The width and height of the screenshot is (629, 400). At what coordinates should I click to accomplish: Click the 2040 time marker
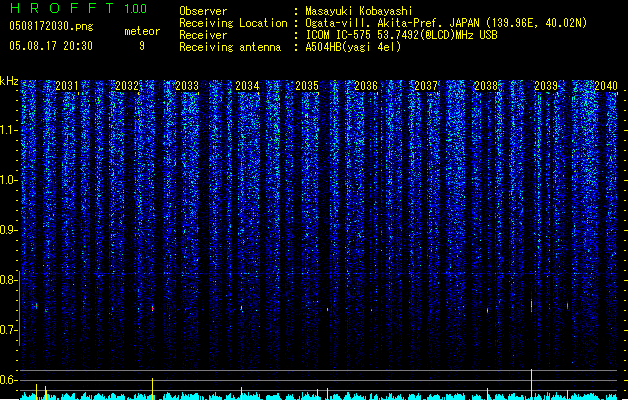pyautogui.click(x=606, y=86)
